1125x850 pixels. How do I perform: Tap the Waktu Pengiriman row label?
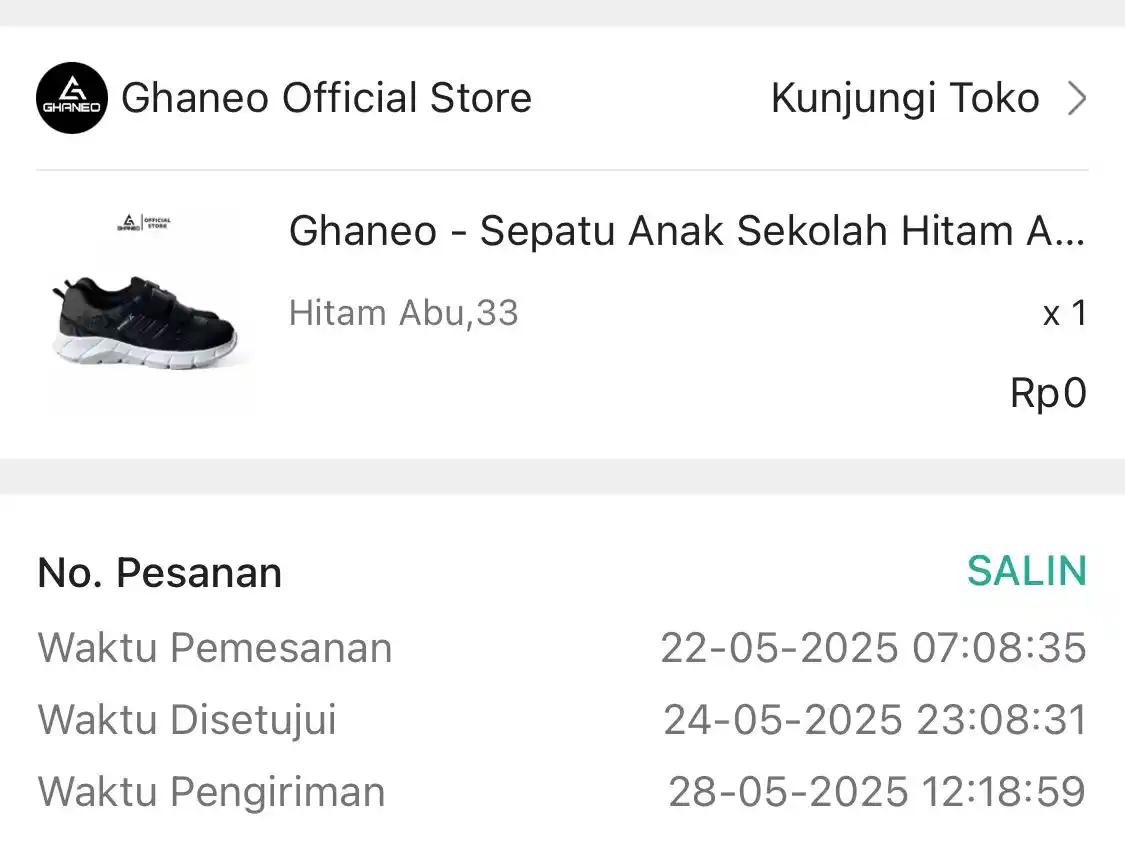point(211,792)
